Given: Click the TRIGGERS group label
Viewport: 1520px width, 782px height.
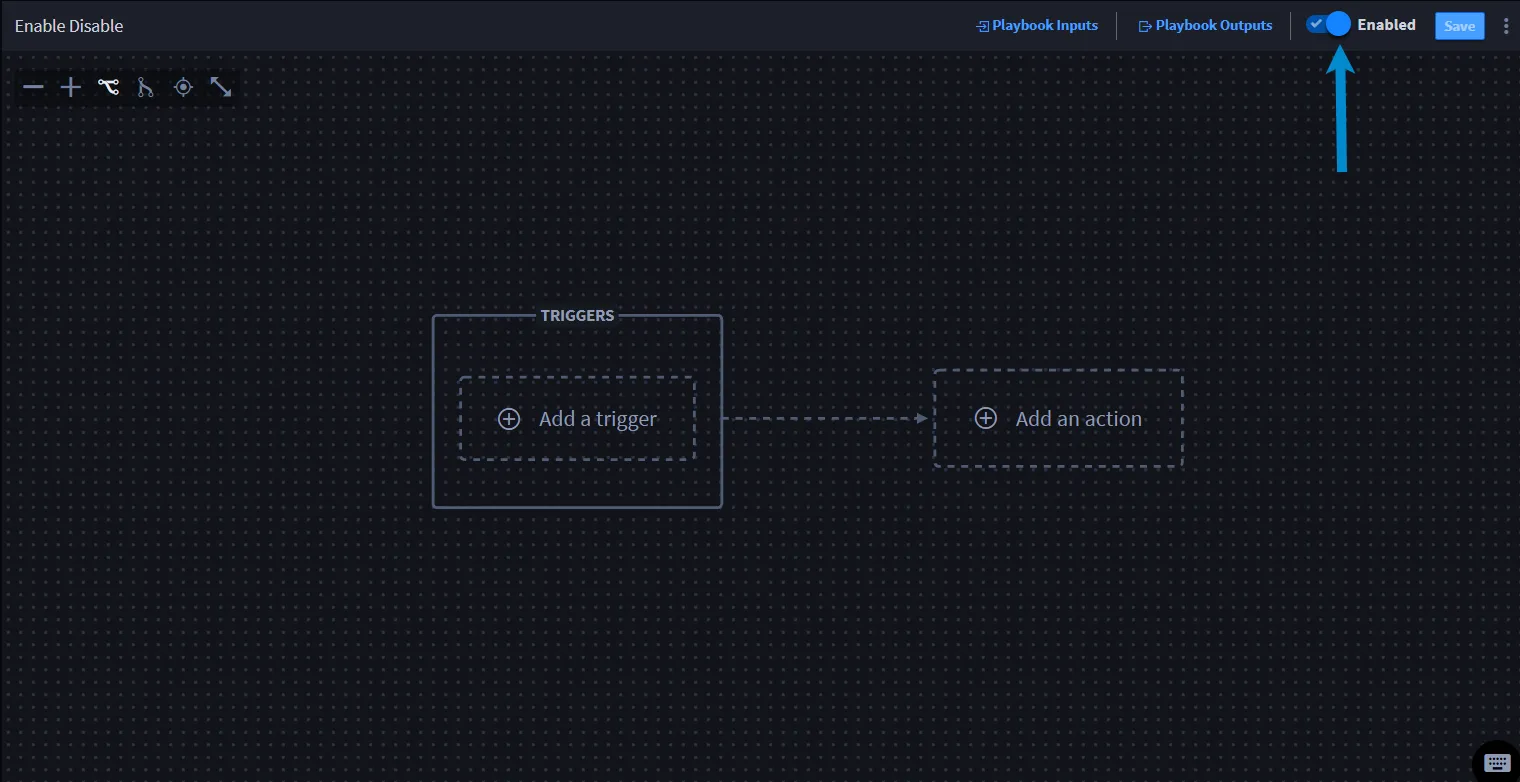Looking at the screenshot, I should click(577, 315).
